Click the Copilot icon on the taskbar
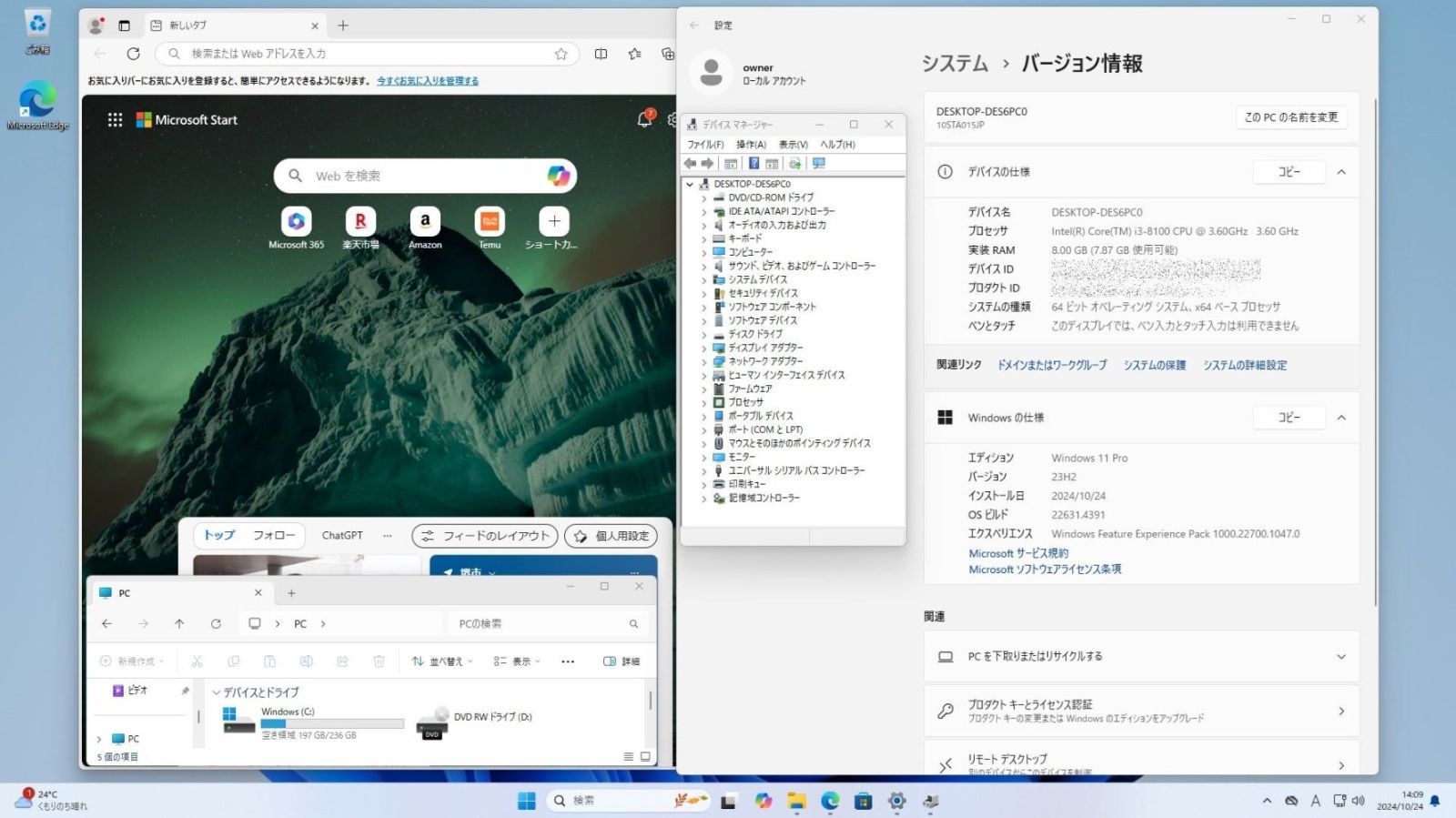Screen dimensions: 1456x818 click(763, 801)
